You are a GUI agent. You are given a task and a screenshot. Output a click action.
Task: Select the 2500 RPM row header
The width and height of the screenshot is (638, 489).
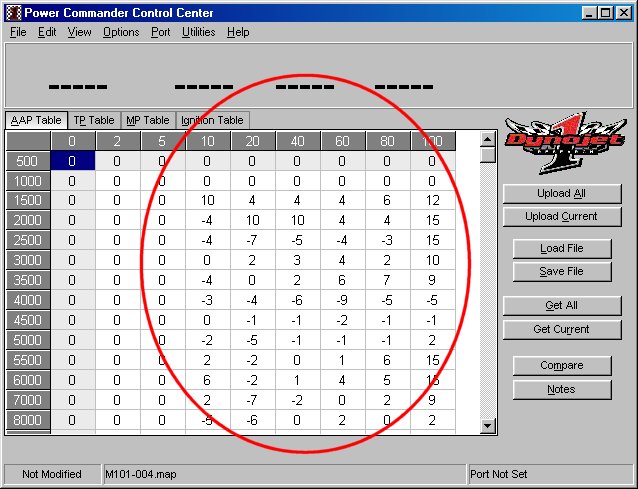(x=28, y=240)
